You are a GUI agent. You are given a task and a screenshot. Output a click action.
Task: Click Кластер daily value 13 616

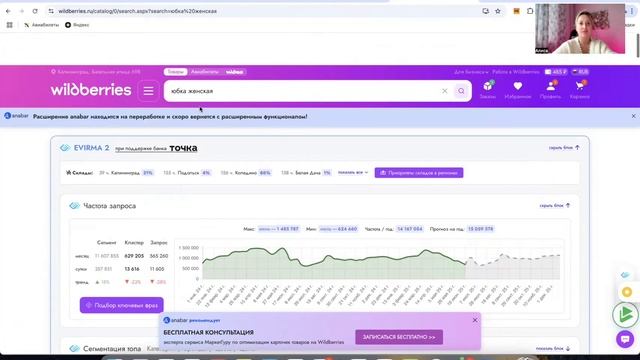click(x=132, y=269)
